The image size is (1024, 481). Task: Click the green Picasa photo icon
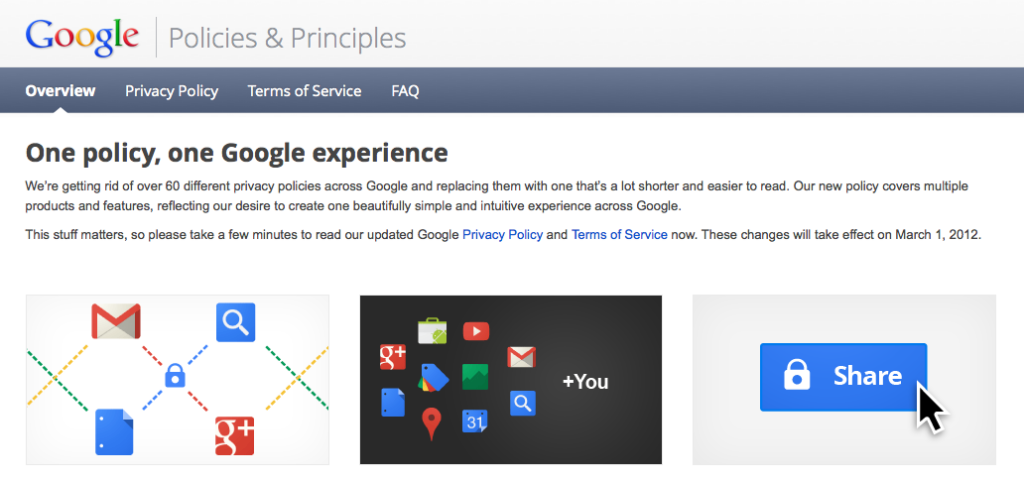(475, 377)
